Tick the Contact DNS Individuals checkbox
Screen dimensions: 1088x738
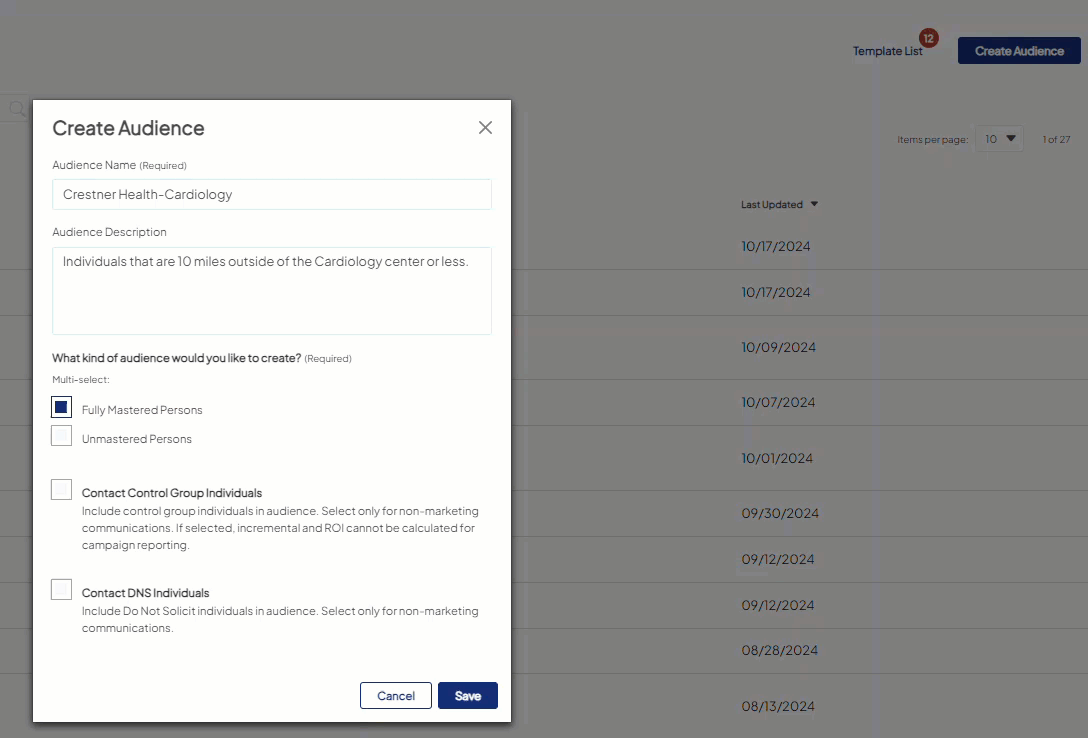(x=61, y=590)
